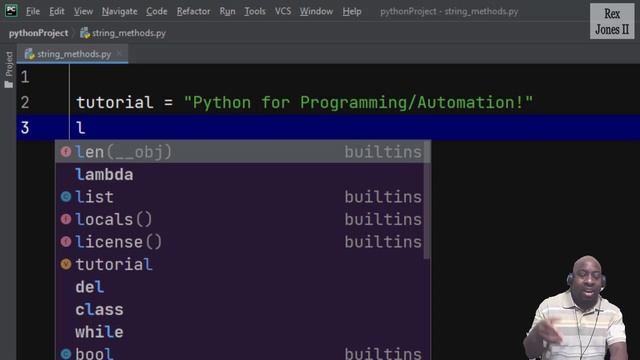Click the tutorial variable on line 2
This screenshot has height=360, width=640.
point(114,102)
